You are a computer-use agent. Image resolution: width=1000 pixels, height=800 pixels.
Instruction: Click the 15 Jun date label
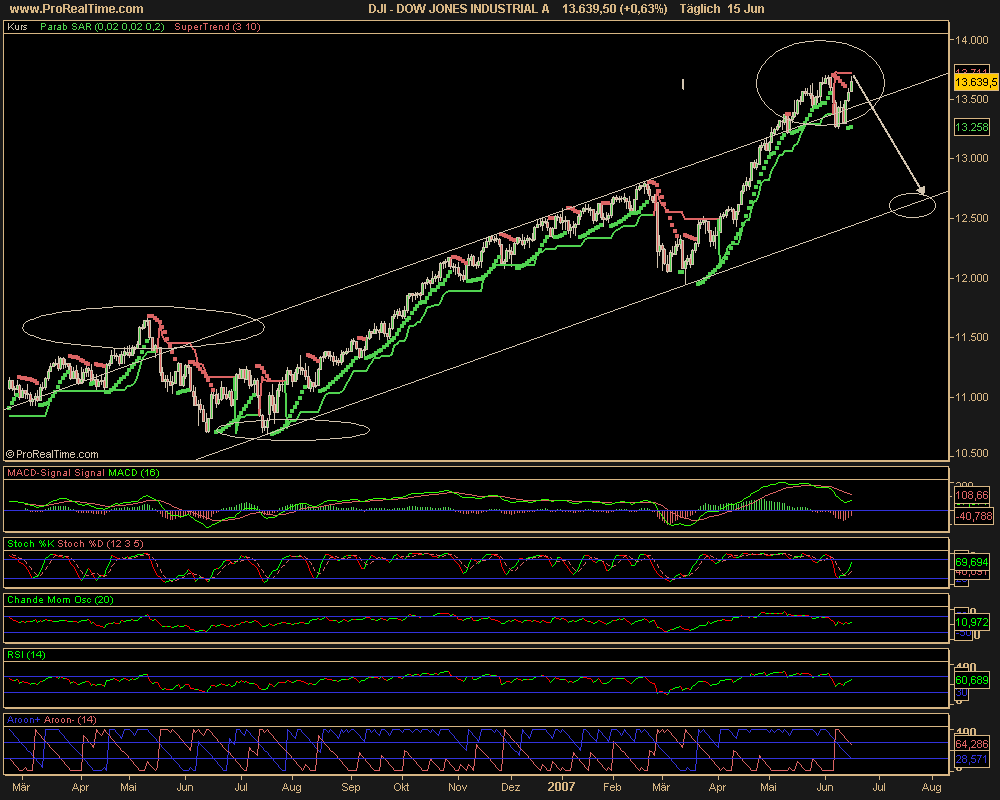coord(746,9)
